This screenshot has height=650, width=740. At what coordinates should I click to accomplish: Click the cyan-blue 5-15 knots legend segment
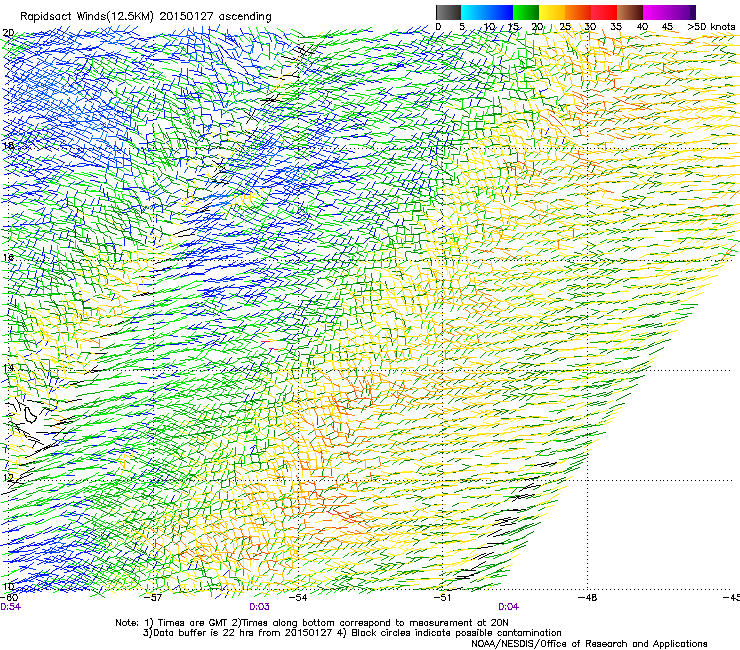coord(487,12)
